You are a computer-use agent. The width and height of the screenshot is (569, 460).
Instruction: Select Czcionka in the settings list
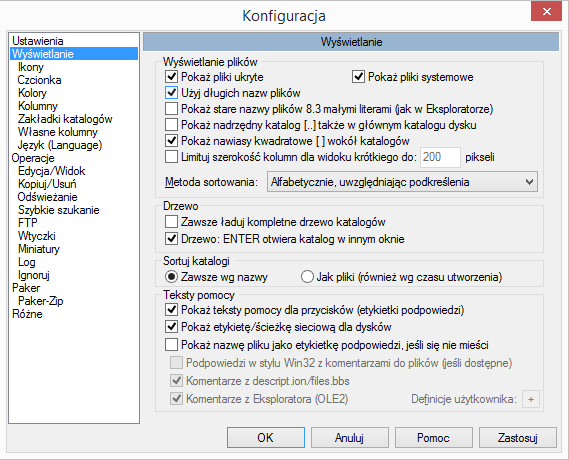[x=39, y=80]
